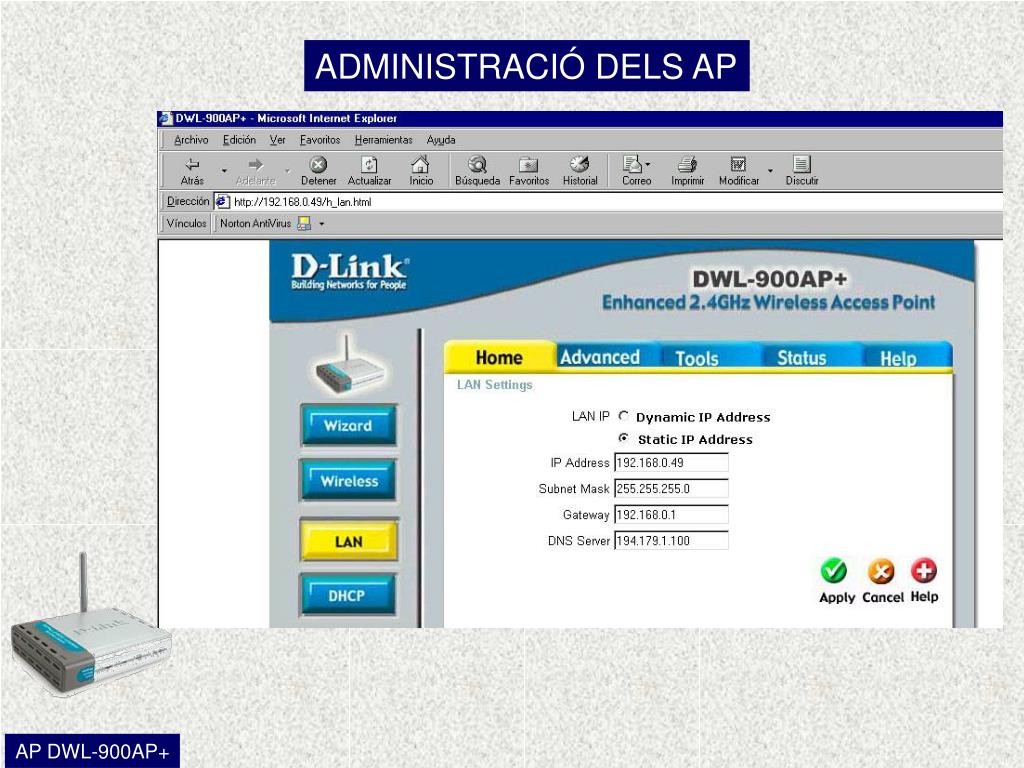Select the Dynamic IP Address radio button
Screen dimensions: 1024x768
pos(624,416)
